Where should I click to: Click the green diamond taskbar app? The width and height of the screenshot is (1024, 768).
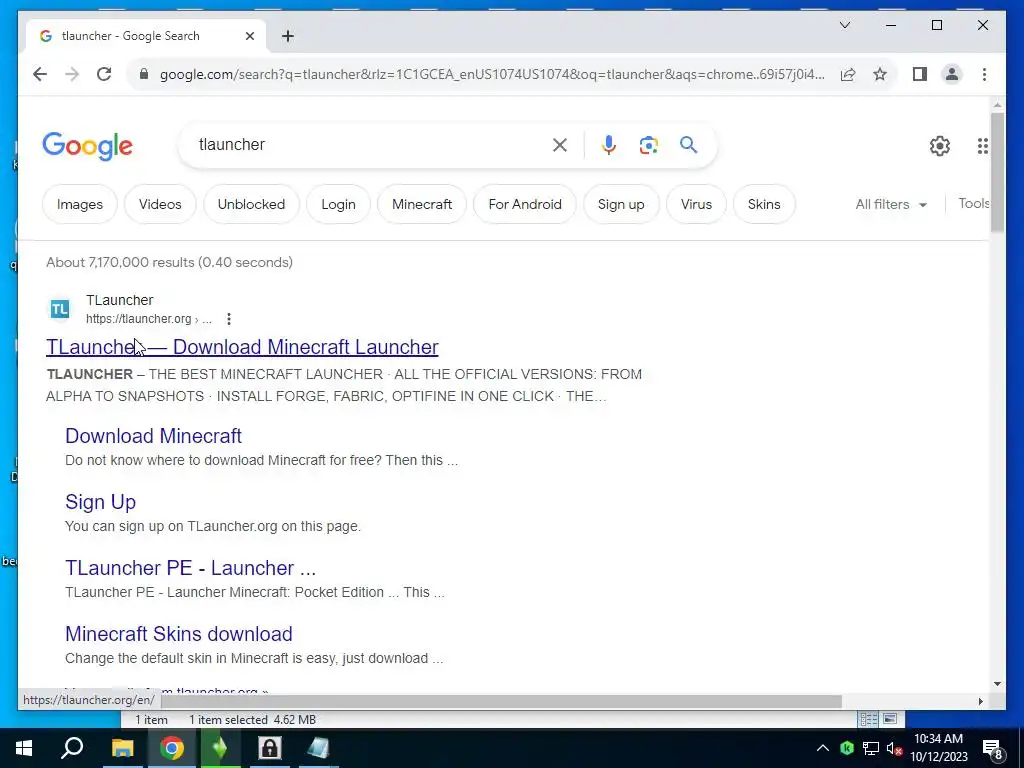click(x=220, y=748)
